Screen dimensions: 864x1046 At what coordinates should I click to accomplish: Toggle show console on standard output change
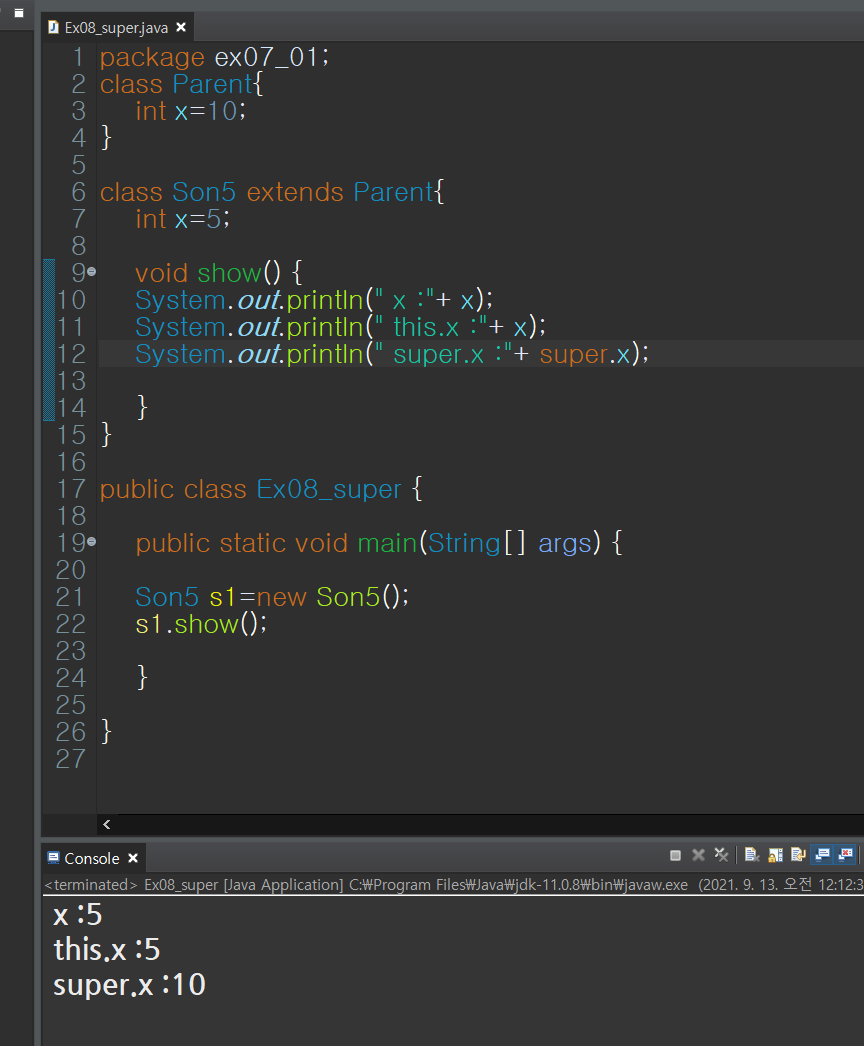[x=823, y=855]
